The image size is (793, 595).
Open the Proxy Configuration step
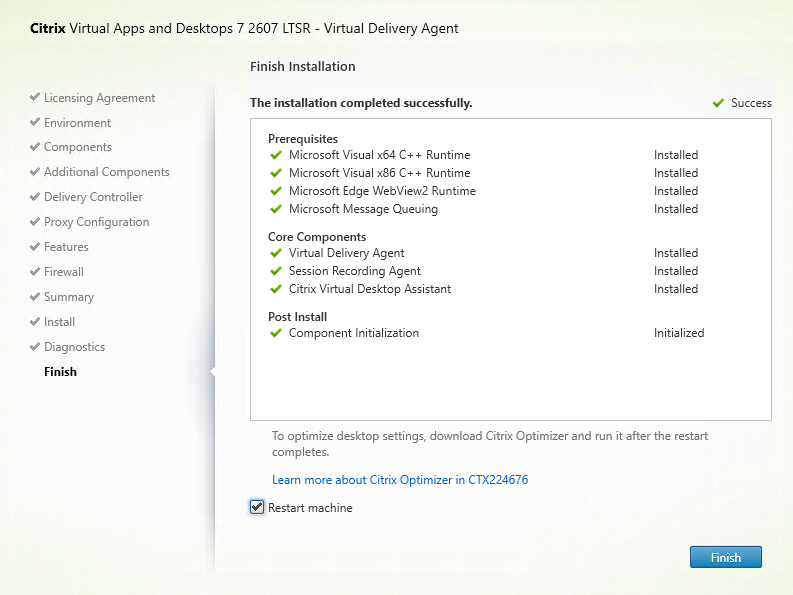96,222
